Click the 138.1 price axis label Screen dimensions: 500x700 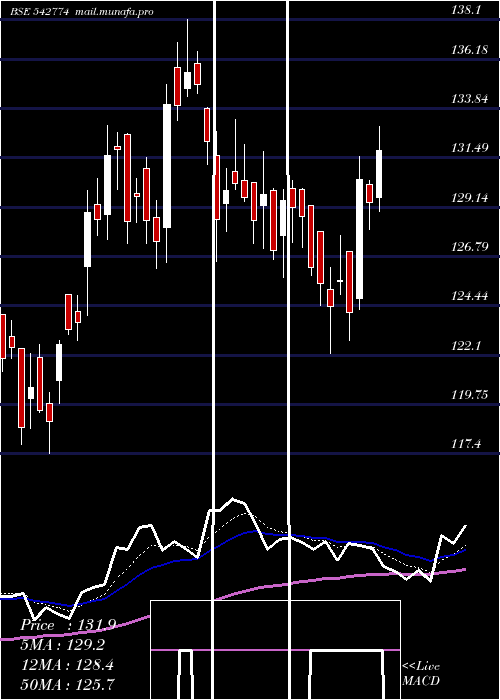point(466,10)
